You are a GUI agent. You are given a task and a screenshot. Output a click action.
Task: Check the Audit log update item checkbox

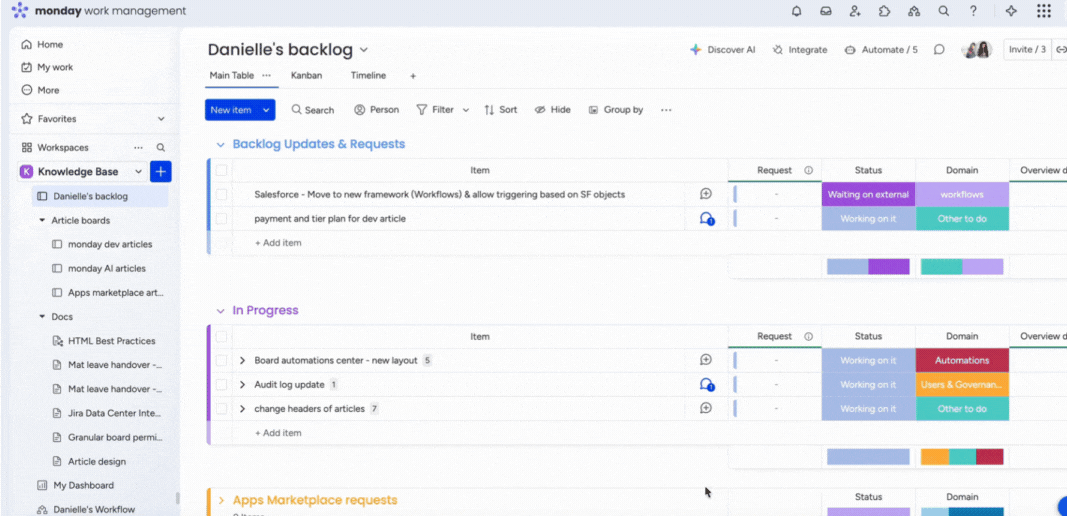click(x=221, y=385)
